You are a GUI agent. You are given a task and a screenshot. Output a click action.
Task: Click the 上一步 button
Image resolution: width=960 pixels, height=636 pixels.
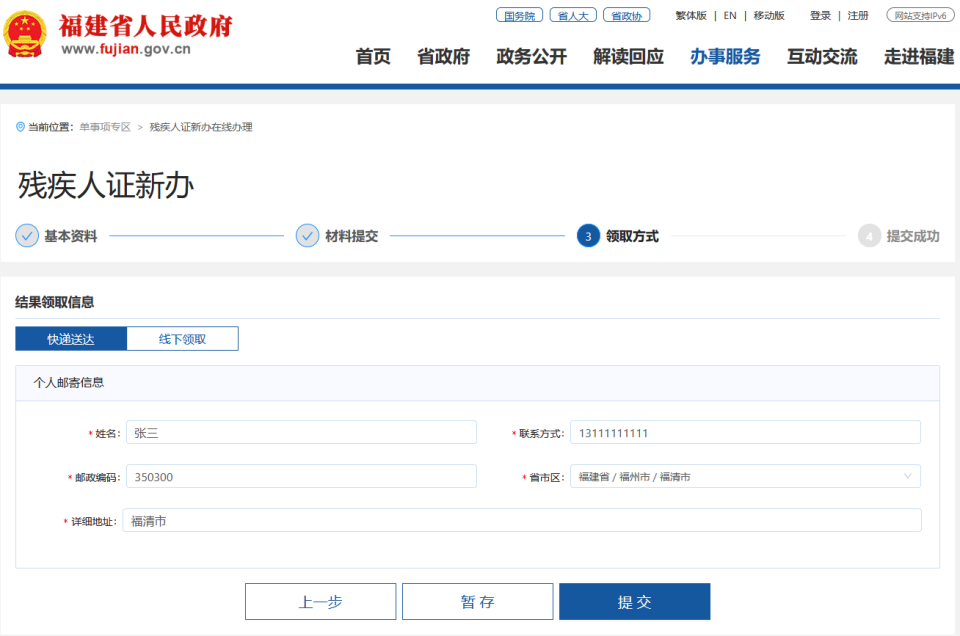click(x=320, y=602)
